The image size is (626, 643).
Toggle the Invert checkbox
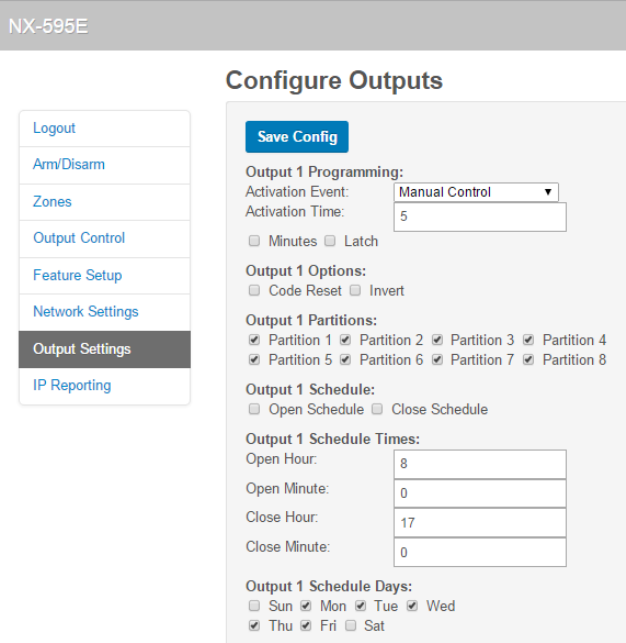click(354, 291)
